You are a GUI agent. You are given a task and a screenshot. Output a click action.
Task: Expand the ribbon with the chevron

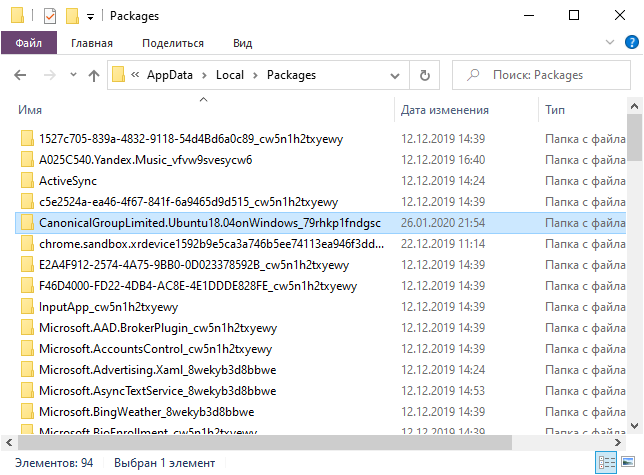pyautogui.click(x=610, y=42)
